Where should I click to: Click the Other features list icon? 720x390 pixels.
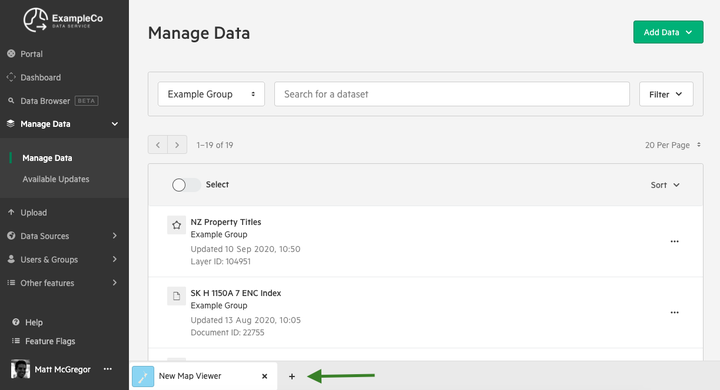[11, 283]
